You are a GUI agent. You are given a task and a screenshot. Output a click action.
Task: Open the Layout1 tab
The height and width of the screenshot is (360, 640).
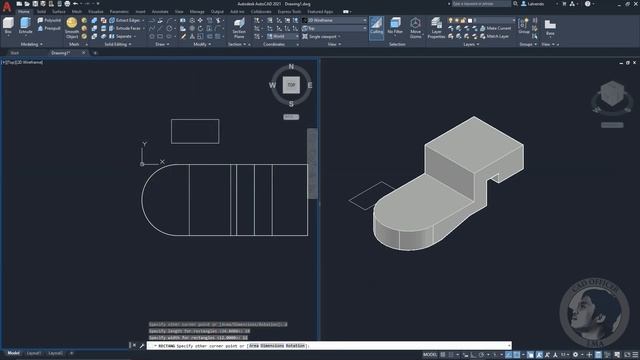pyautogui.click(x=33, y=353)
